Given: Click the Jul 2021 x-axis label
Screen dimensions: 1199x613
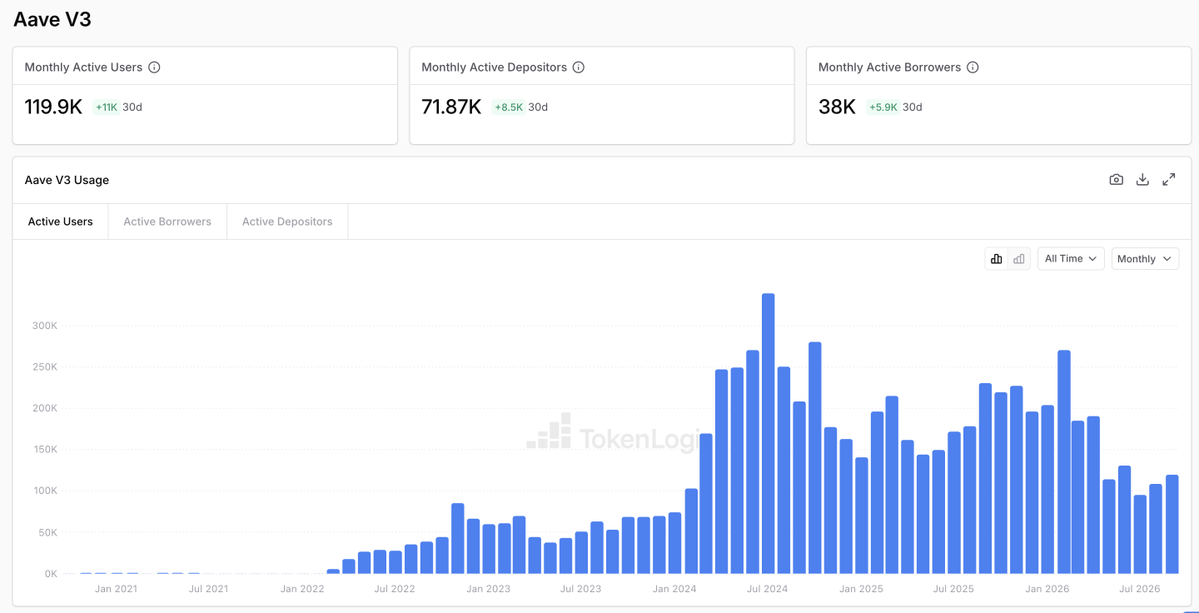Looking at the screenshot, I should [x=209, y=589].
